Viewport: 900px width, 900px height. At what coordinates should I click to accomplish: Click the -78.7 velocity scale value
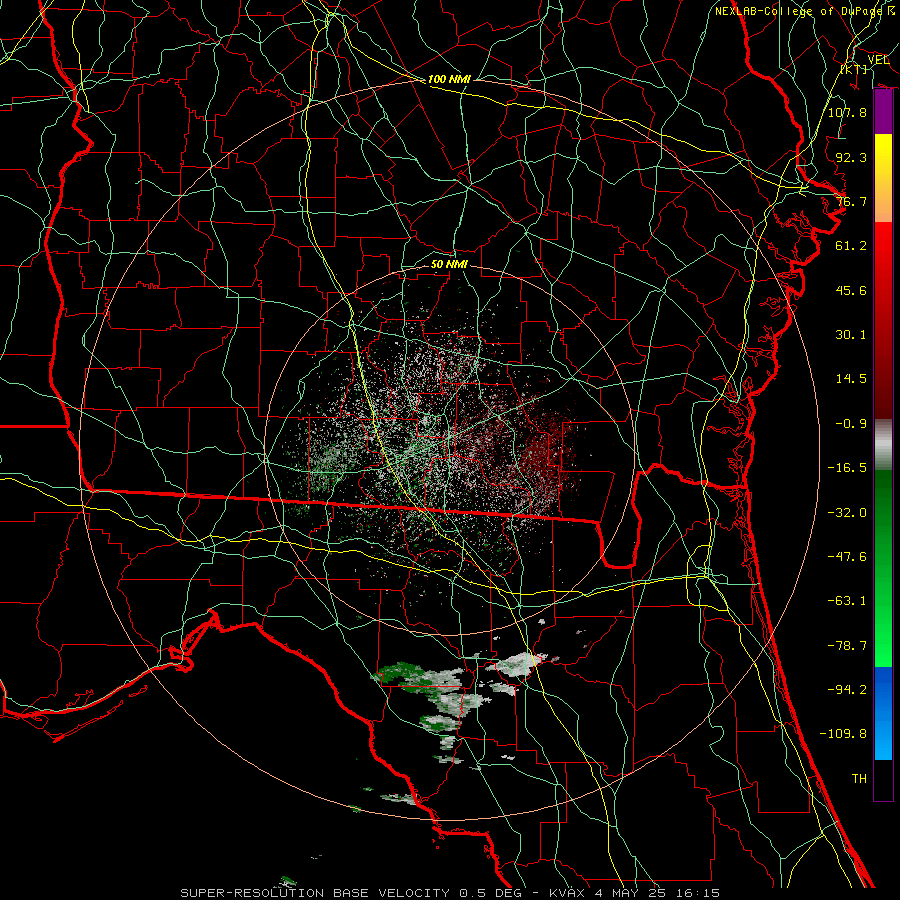tap(847, 646)
